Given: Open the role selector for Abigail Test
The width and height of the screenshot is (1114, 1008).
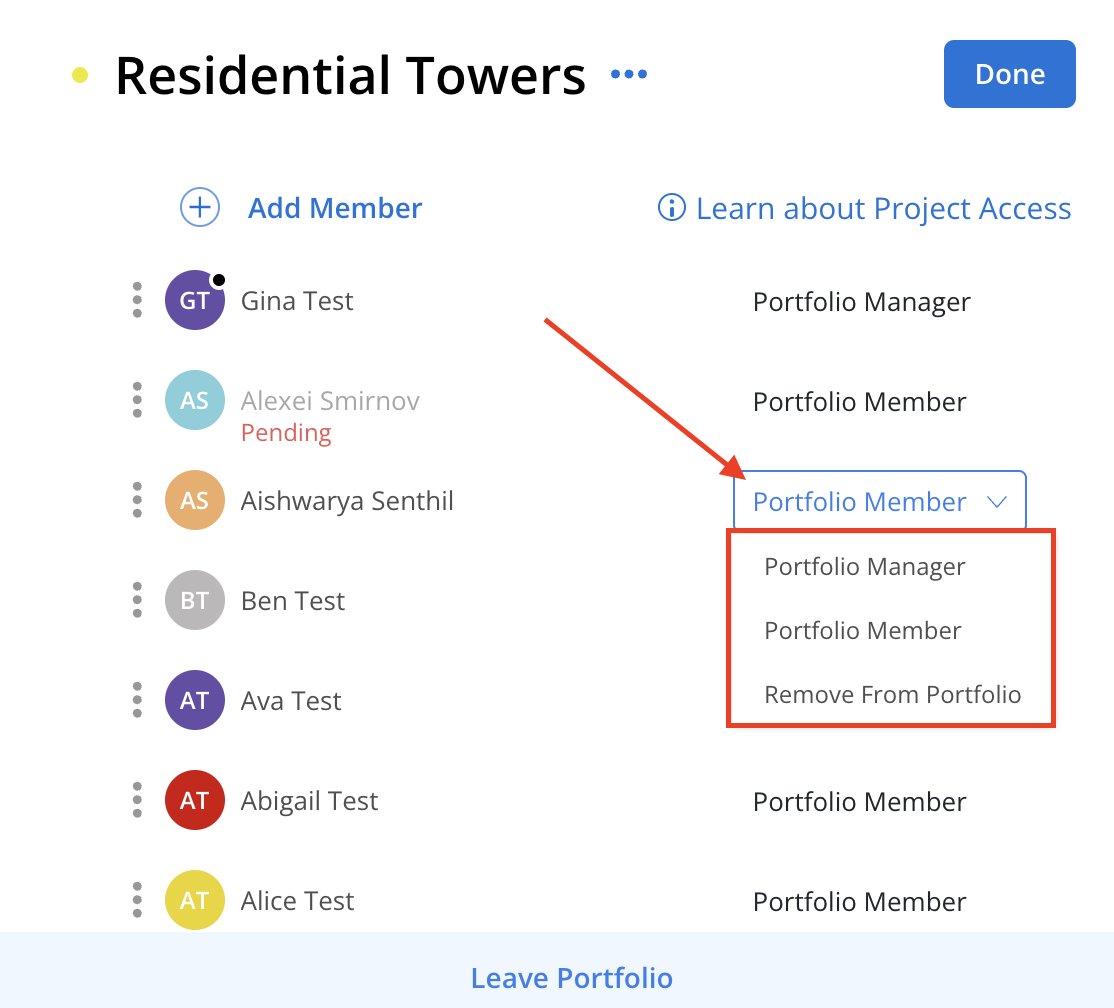Looking at the screenshot, I should [859, 802].
